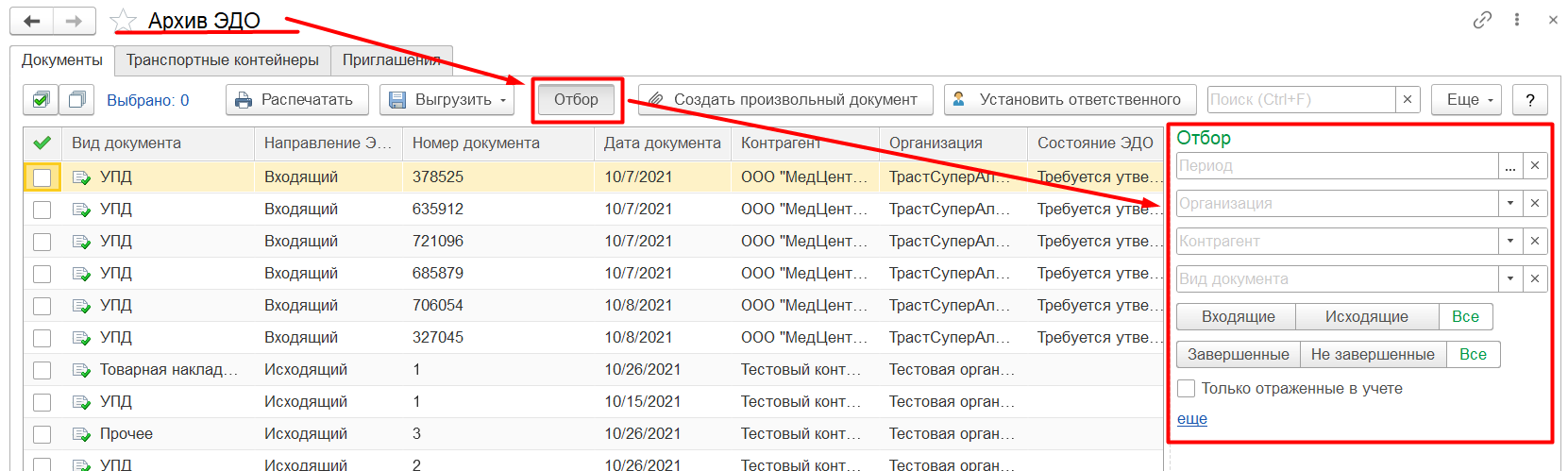The width and height of the screenshot is (1568, 471).
Task: Select Все beside Не завершенные
Action: click(1473, 355)
